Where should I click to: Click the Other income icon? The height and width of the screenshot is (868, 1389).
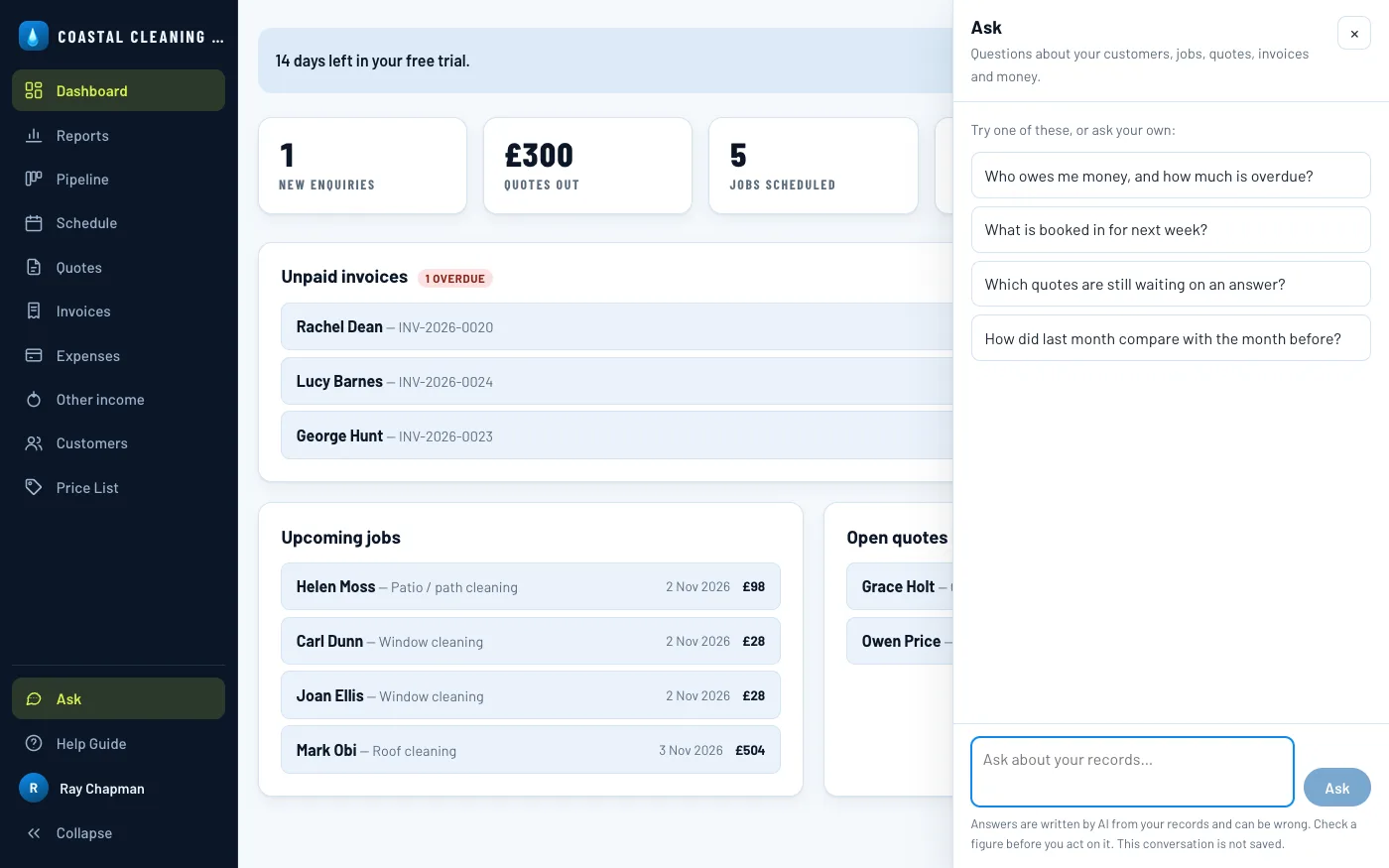[34, 399]
